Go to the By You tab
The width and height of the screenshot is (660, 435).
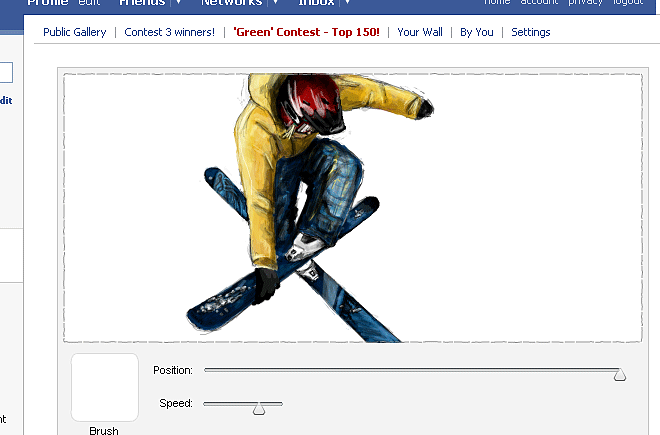[477, 32]
